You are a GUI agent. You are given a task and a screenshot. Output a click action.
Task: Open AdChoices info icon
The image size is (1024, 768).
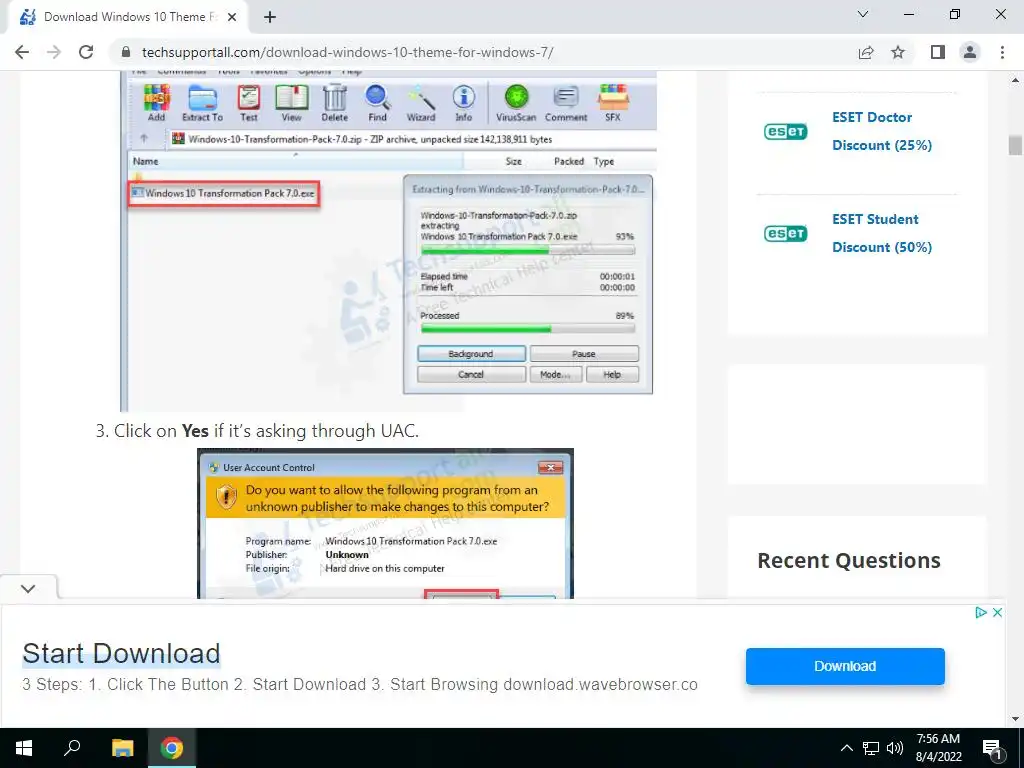click(x=980, y=613)
